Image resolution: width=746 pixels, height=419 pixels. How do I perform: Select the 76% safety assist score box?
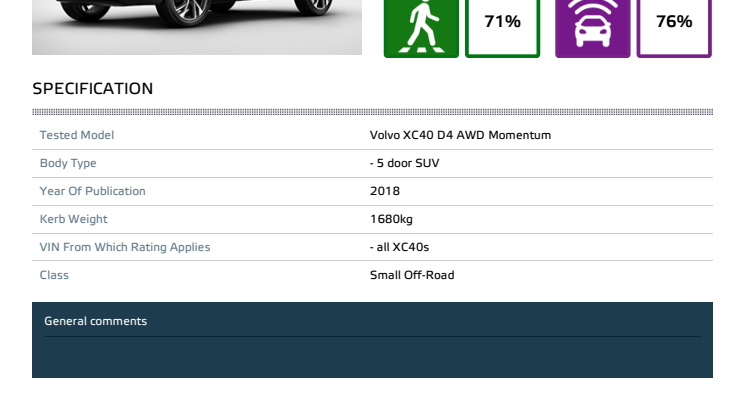(674, 29)
